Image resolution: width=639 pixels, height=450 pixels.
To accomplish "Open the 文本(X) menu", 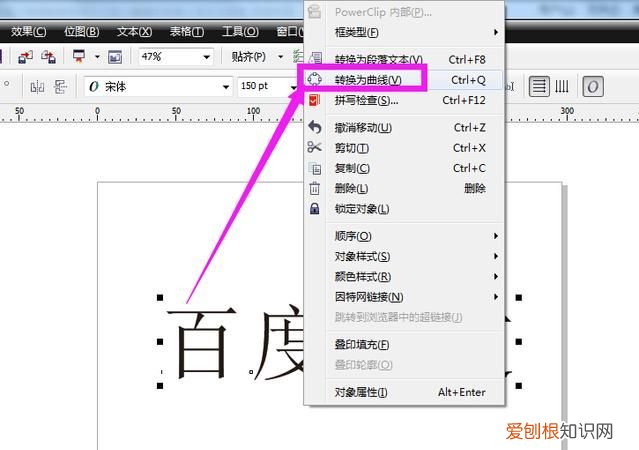I will (x=134, y=31).
